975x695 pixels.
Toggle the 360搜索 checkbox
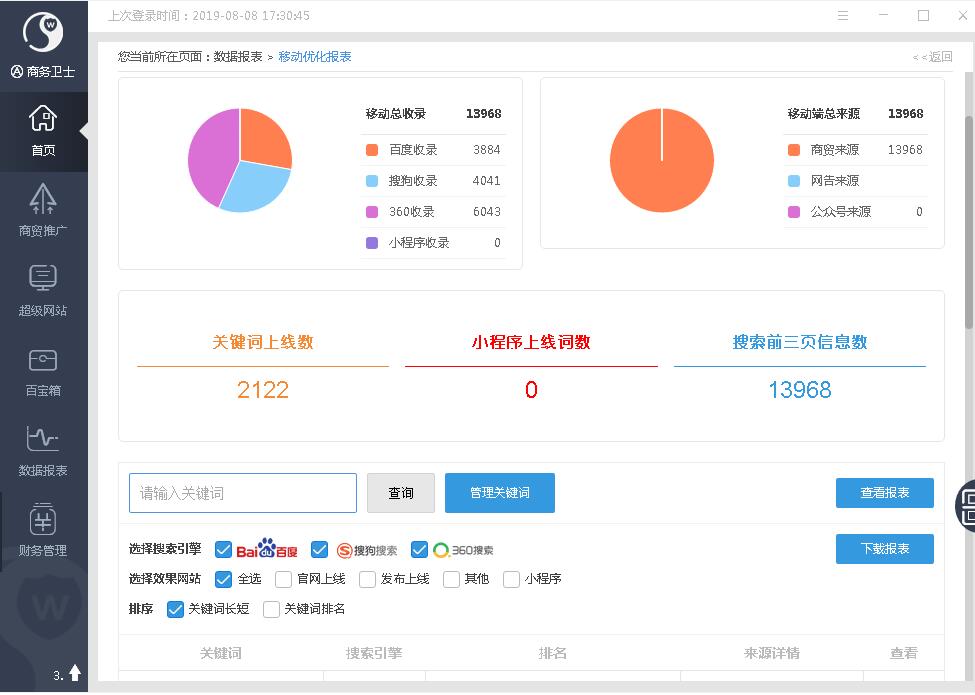(420, 550)
